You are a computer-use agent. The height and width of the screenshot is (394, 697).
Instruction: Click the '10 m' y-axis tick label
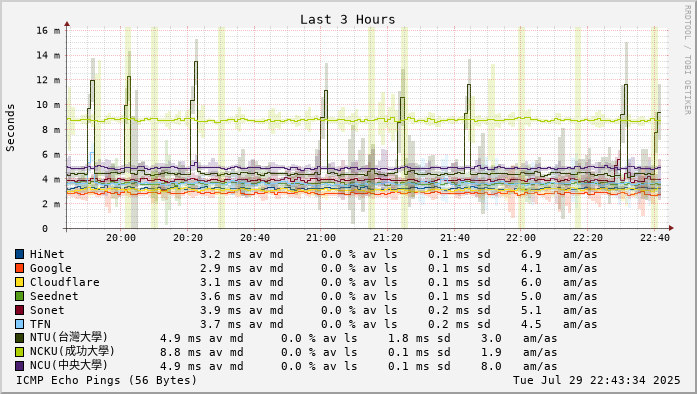click(x=48, y=105)
